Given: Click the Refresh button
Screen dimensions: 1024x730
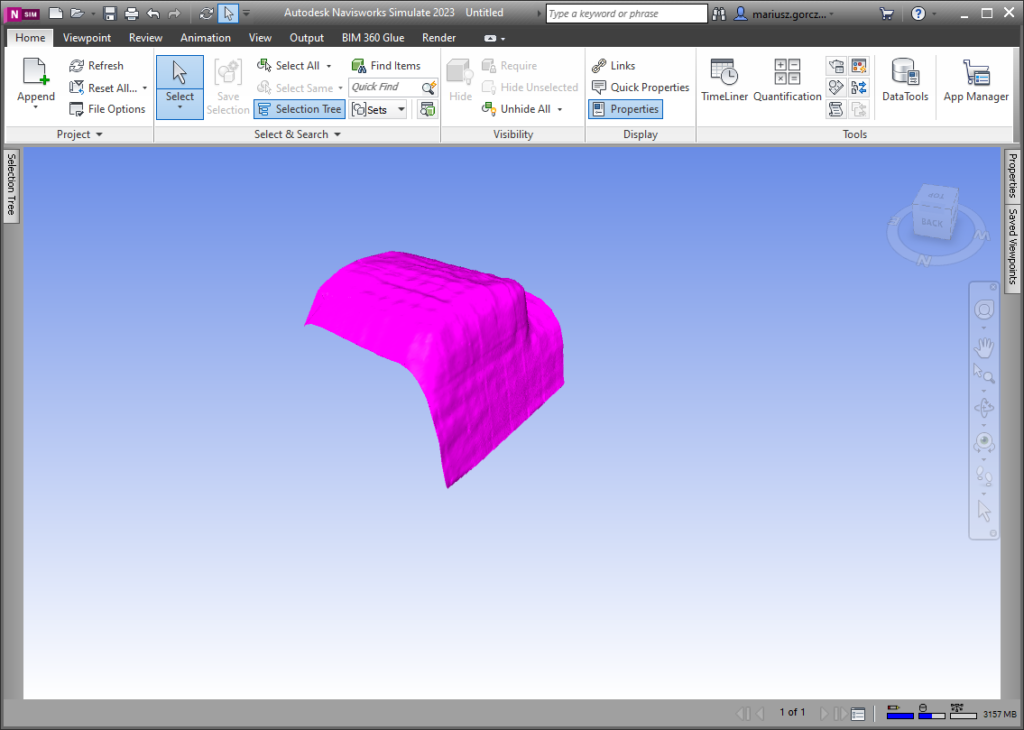Looking at the screenshot, I should (96, 66).
